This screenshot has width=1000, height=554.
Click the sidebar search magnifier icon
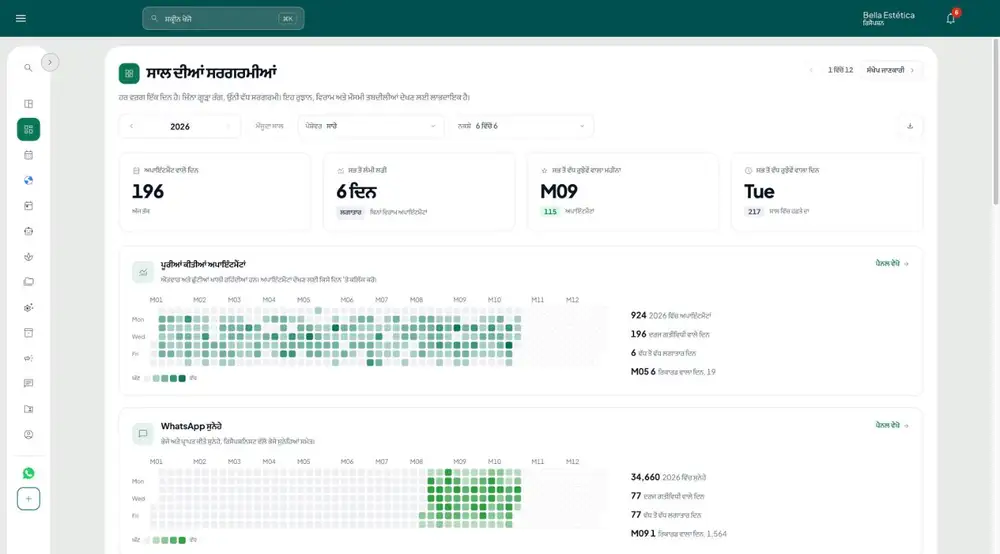click(x=28, y=68)
